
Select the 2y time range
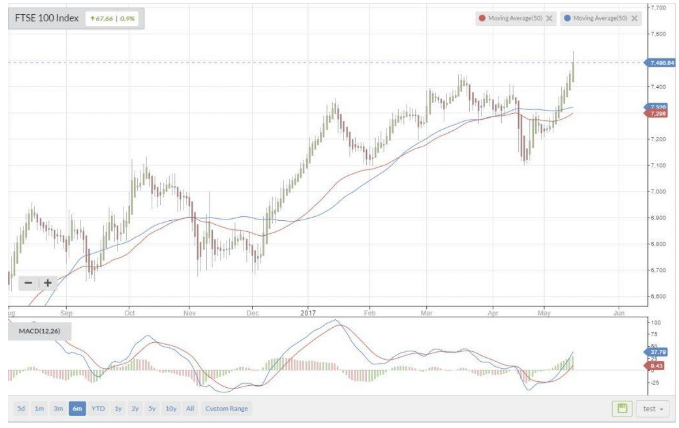(135, 409)
